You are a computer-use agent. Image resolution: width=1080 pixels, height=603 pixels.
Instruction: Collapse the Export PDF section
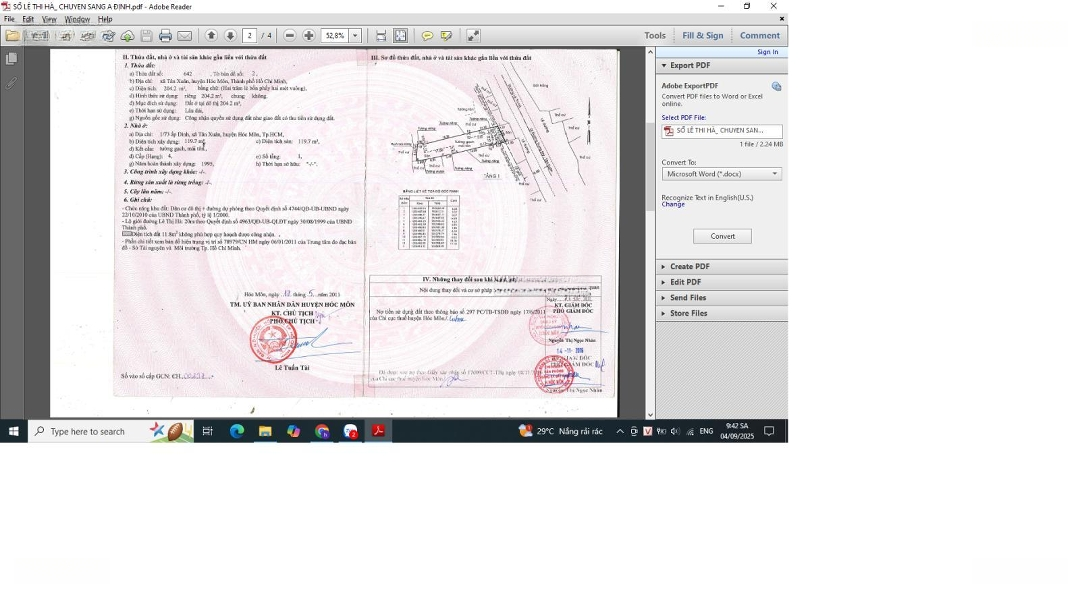click(690, 66)
